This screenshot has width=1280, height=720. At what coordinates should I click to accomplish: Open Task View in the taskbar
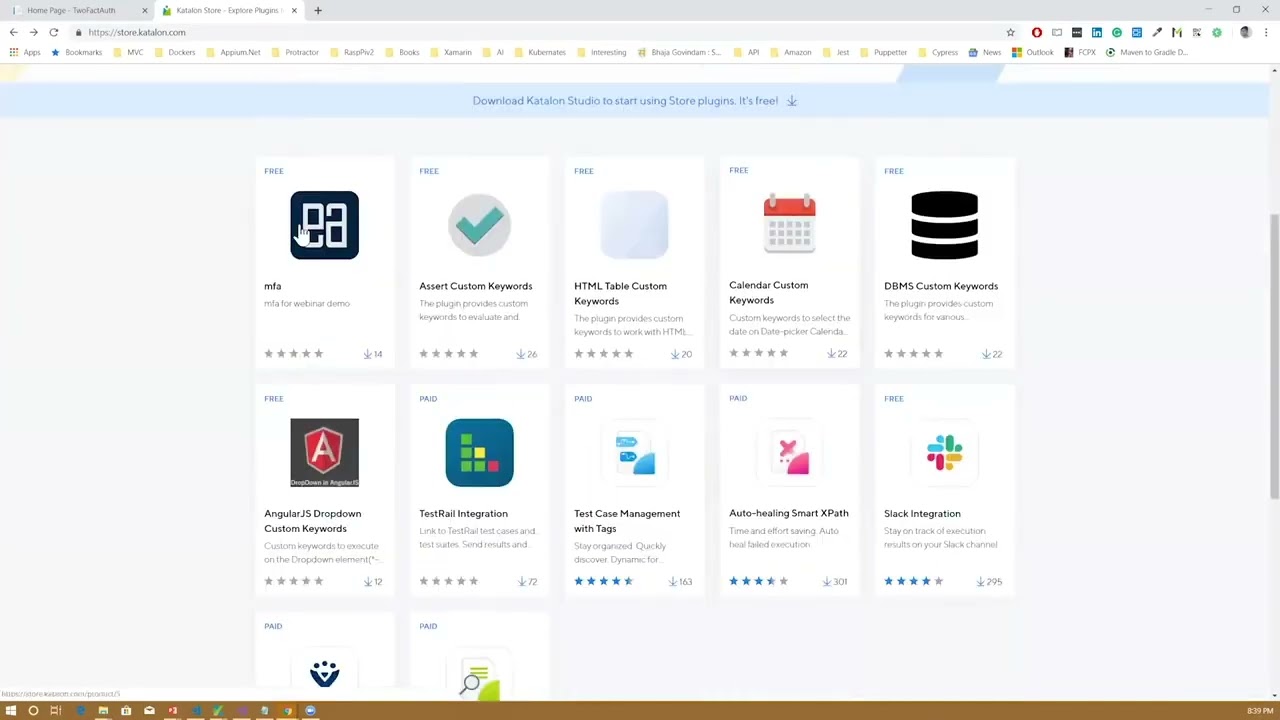(x=56, y=711)
